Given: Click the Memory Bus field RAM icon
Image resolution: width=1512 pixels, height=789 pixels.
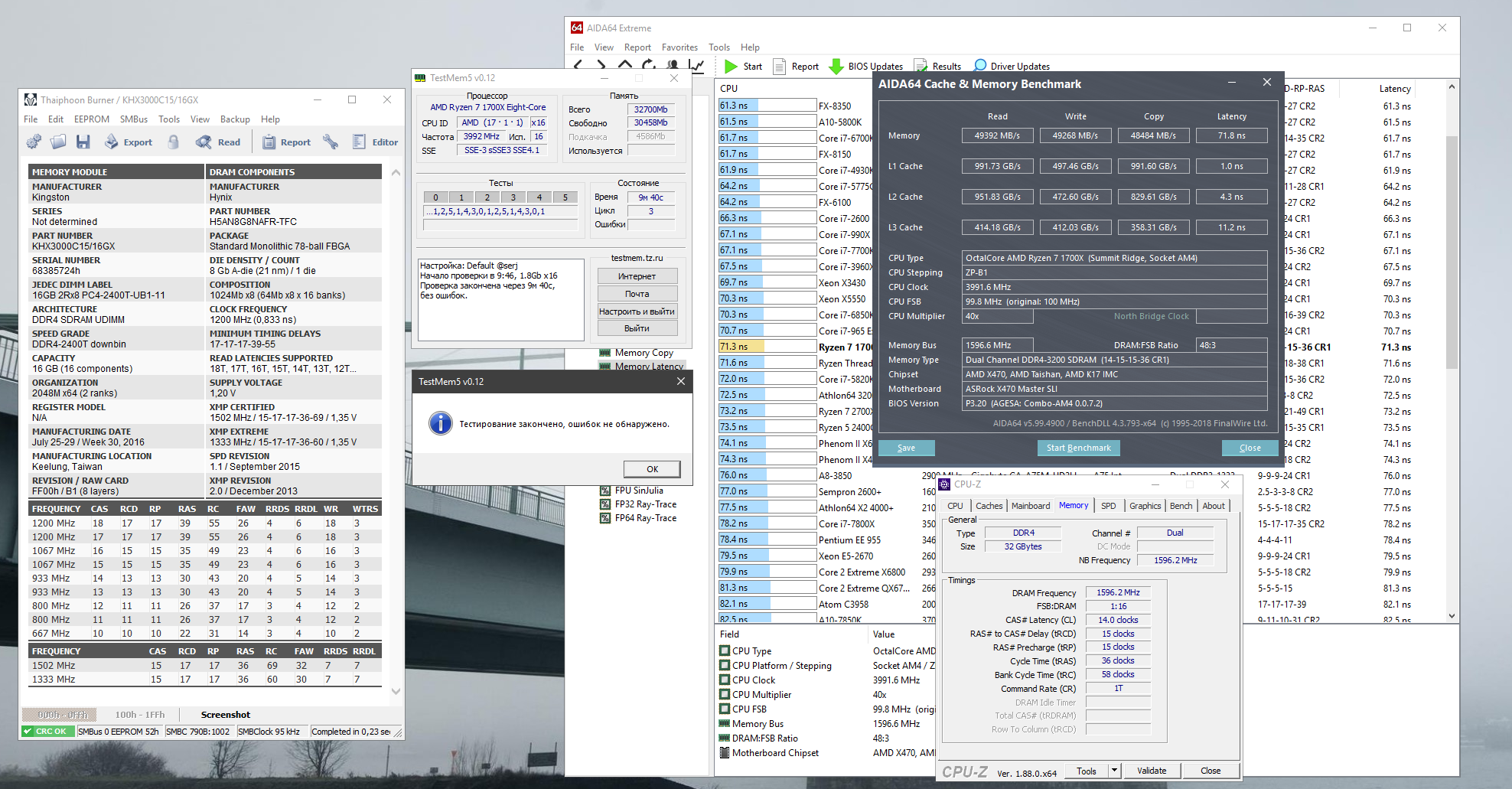Looking at the screenshot, I should tap(725, 723).
